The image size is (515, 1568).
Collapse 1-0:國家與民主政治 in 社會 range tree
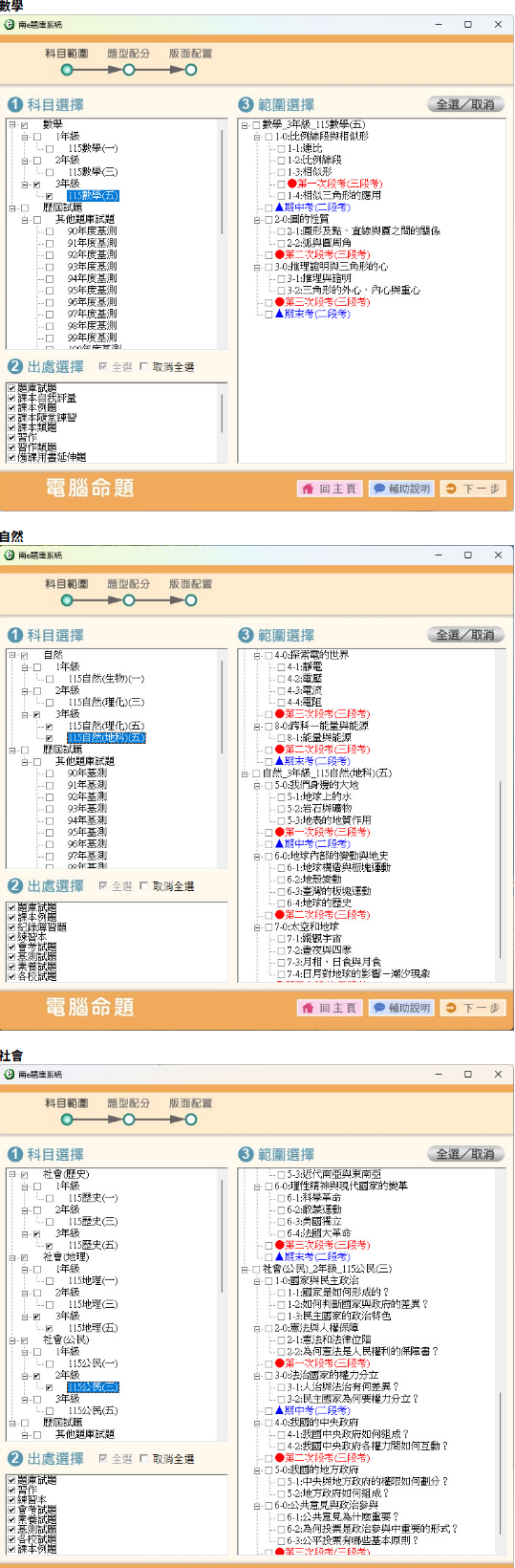point(256,1280)
